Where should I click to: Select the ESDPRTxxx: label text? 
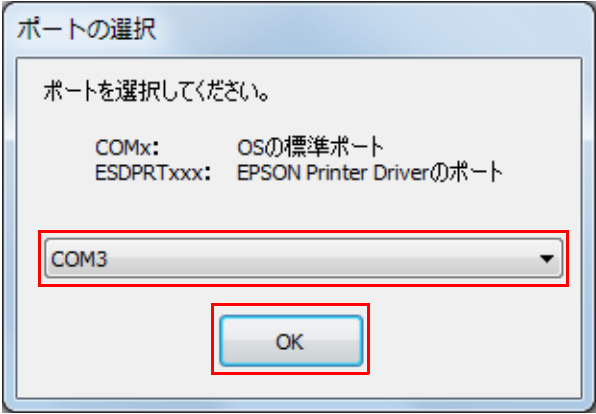[153, 174]
